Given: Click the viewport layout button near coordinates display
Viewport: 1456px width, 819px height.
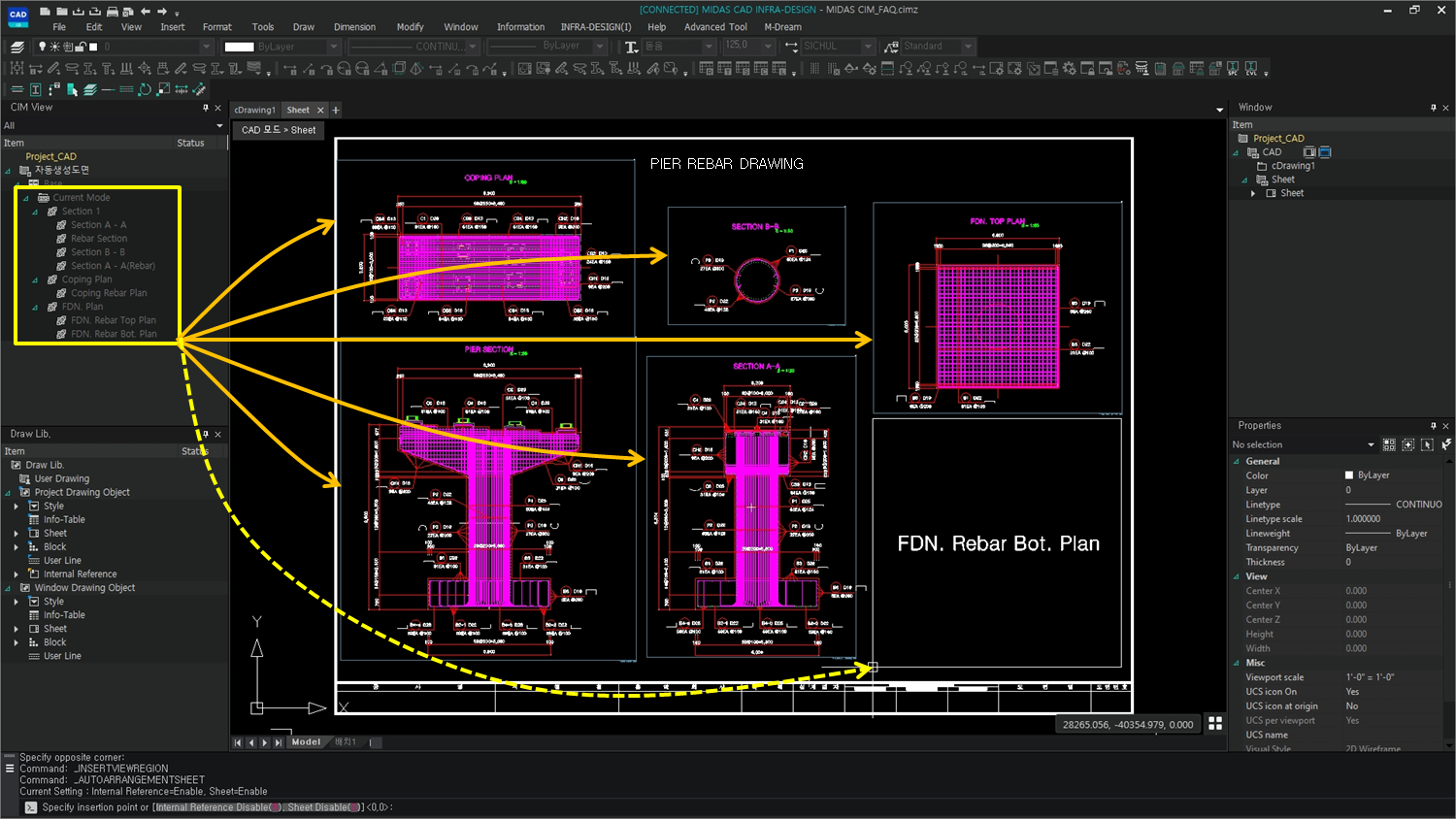Looking at the screenshot, I should coord(1216,723).
